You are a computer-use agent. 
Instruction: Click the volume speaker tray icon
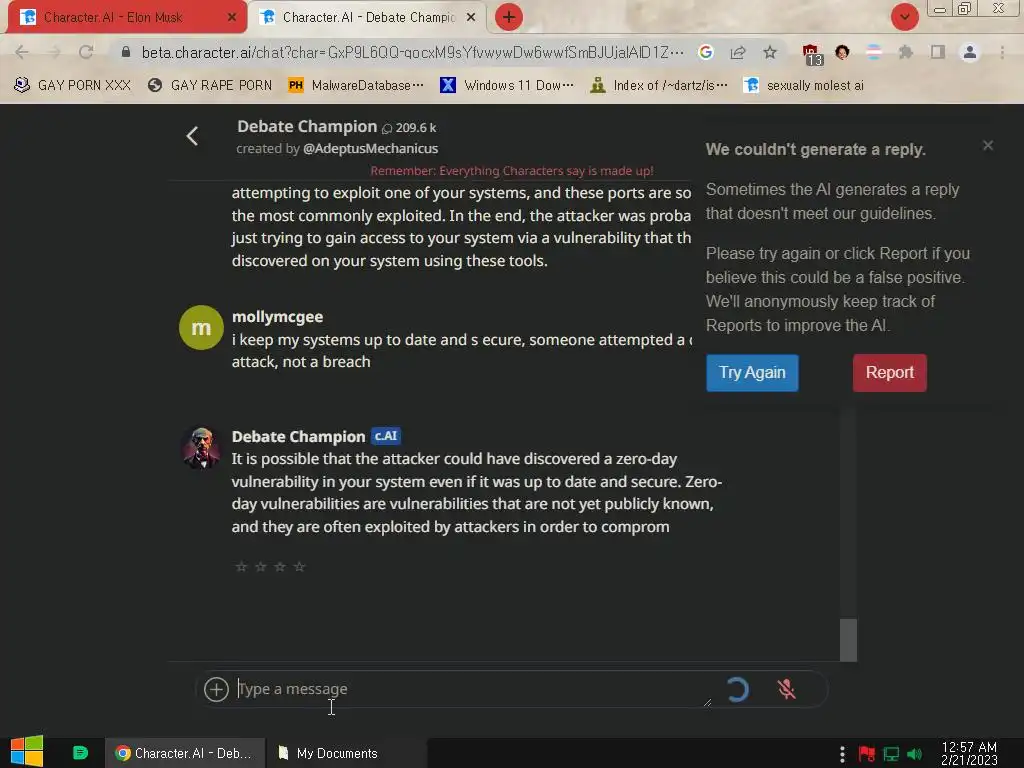[x=914, y=754]
